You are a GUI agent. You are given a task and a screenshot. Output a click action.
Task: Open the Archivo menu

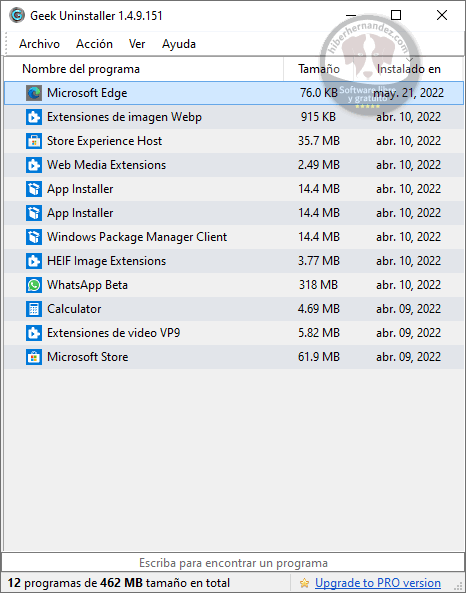click(39, 44)
